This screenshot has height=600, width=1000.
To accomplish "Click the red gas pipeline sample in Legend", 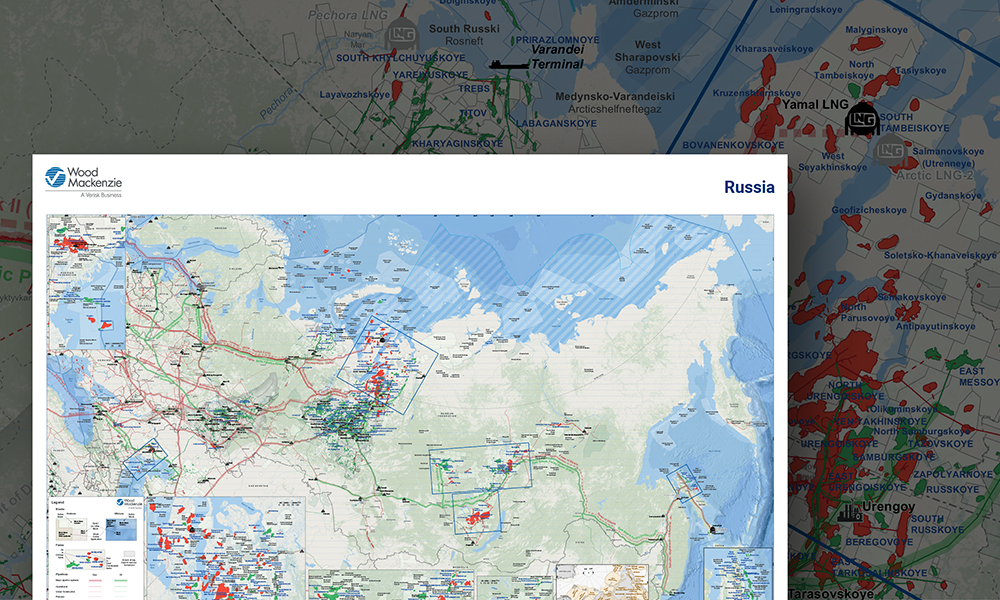I will click(97, 579).
